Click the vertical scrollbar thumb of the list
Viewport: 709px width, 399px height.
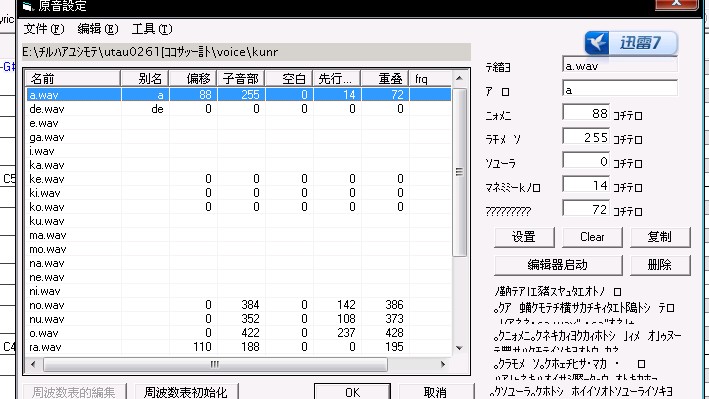pyautogui.click(x=459, y=172)
